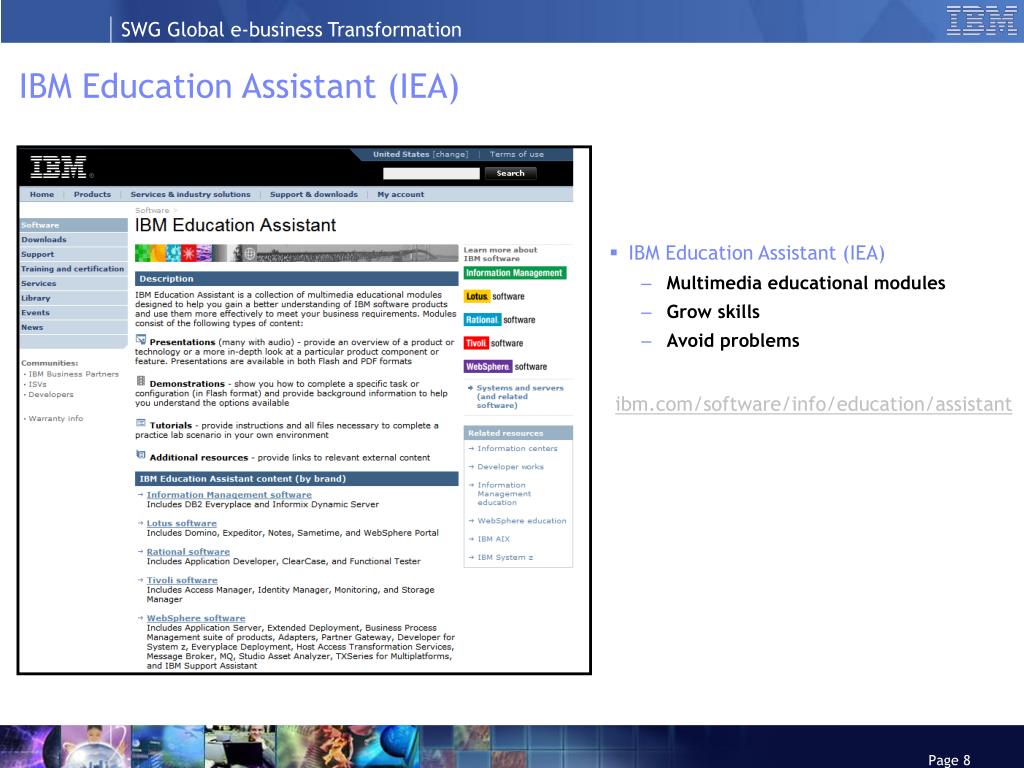Open Systems and servers (and related software)
Image resolution: width=1024 pixels, height=768 pixels.
pyautogui.click(x=519, y=396)
